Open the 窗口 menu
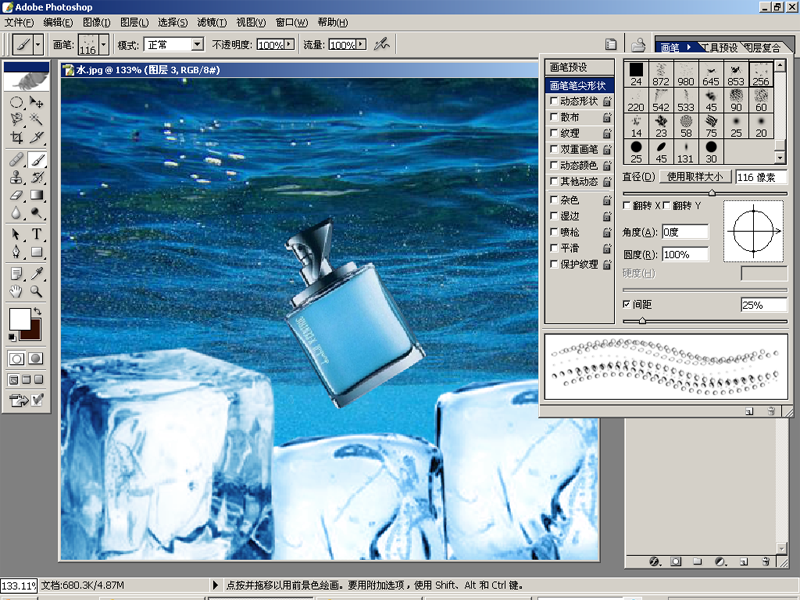The height and width of the screenshot is (600, 800). pyautogui.click(x=291, y=22)
